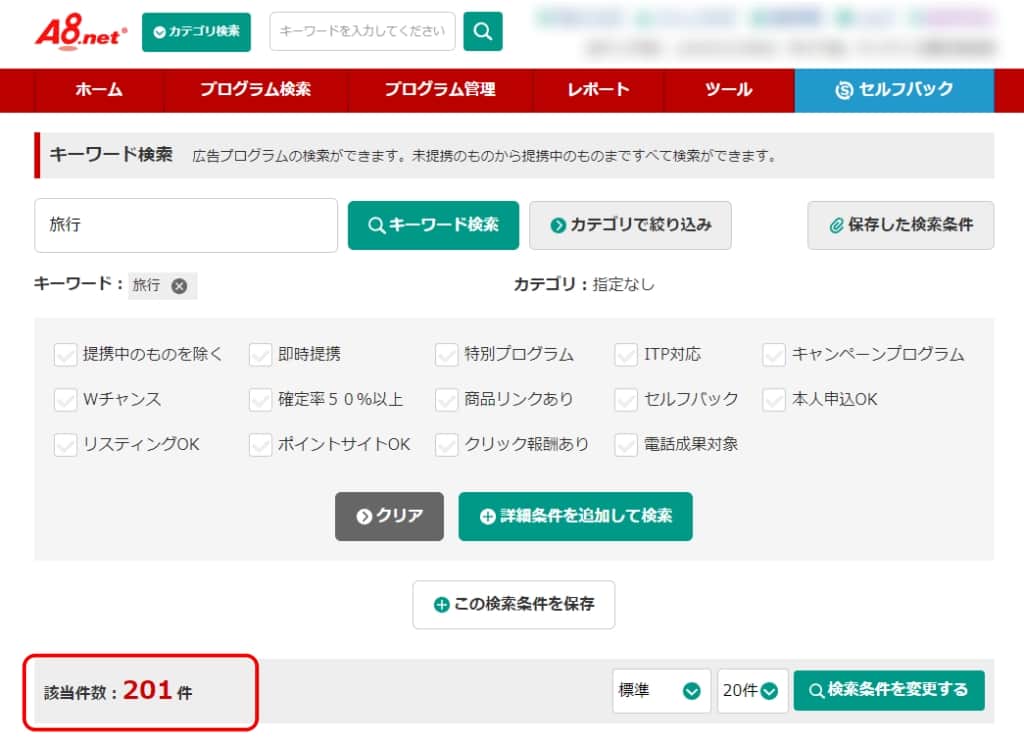Image resolution: width=1024 pixels, height=744 pixels.
Task: Check the 確定率５０%以上 checkbox
Action: coord(261,400)
